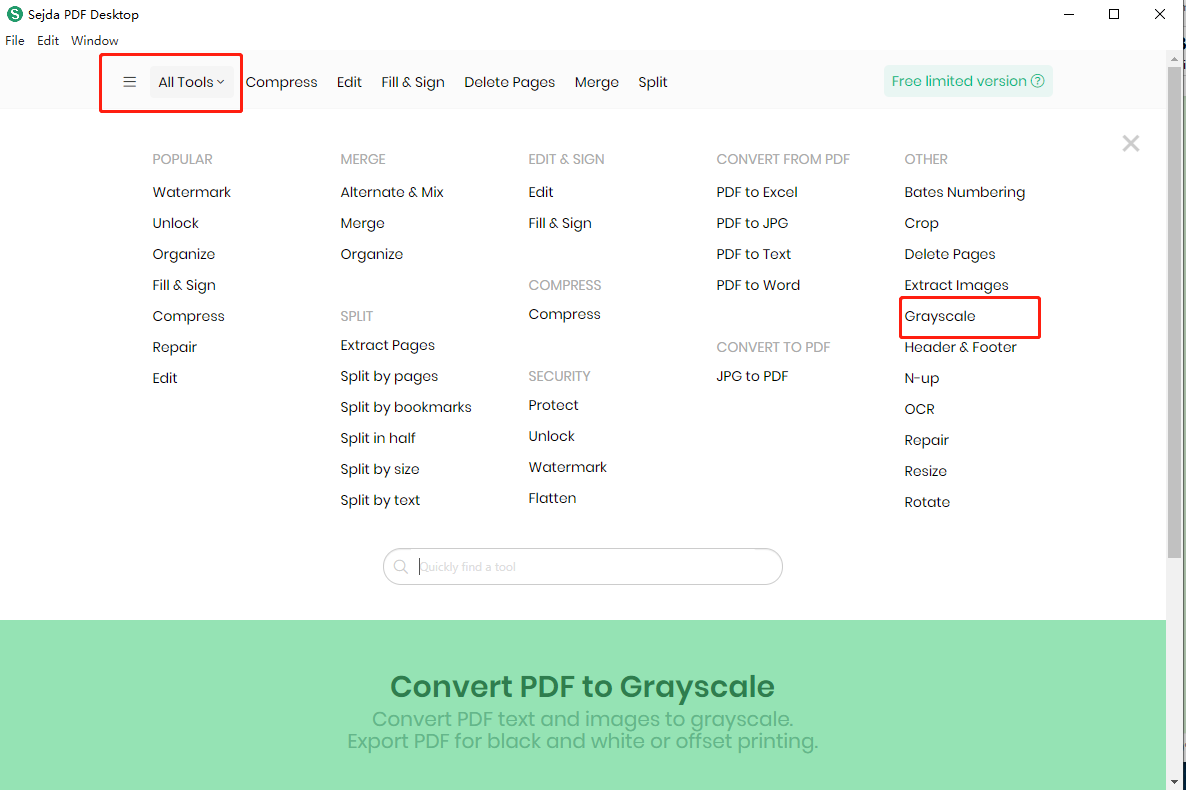Open the All Tools dropdown
This screenshot has width=1186, height=790.
tap(191, 82)
